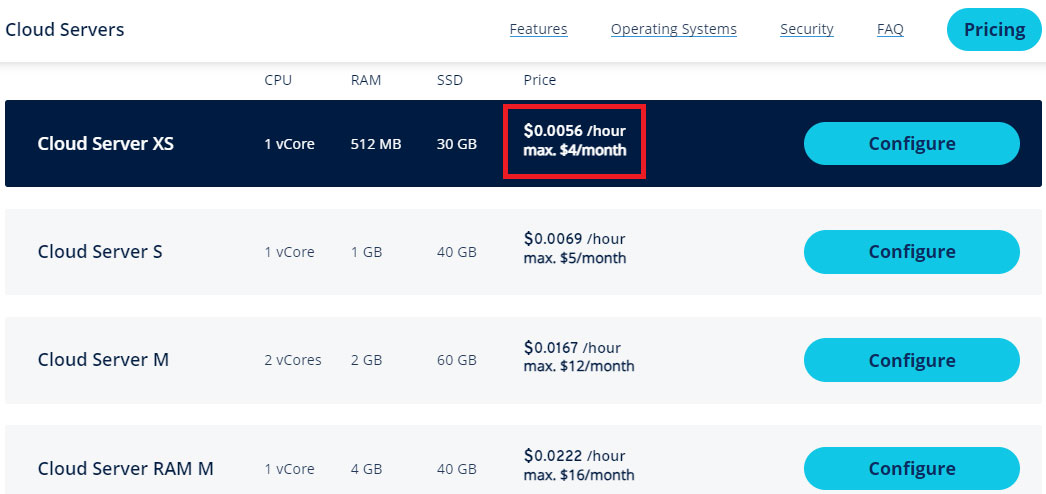Click the SSD column header
The height and width of the screenshot is (494, 1046).
click(450, 80)
